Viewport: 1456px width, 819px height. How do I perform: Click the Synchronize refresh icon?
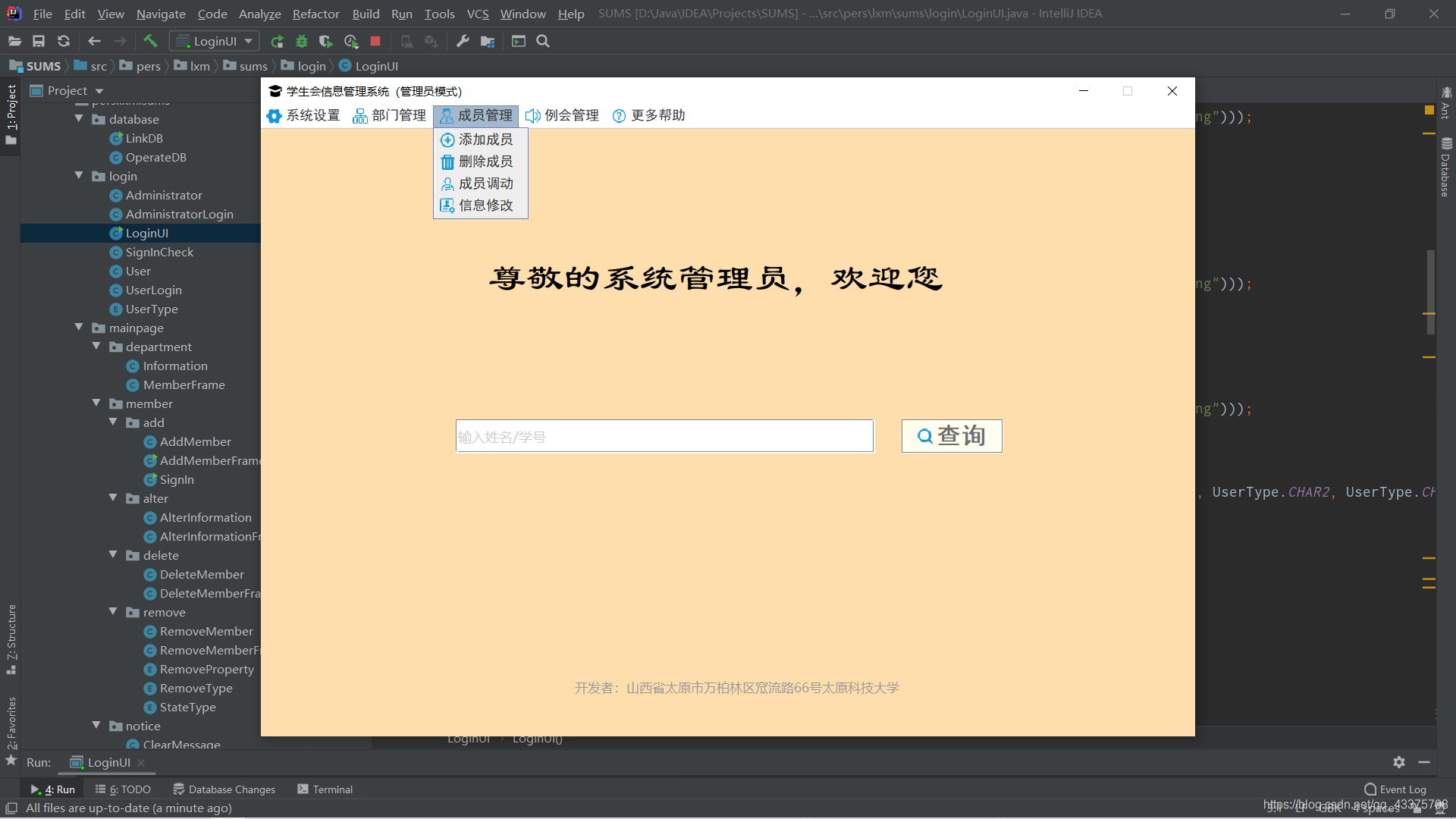tap(64, 41)
